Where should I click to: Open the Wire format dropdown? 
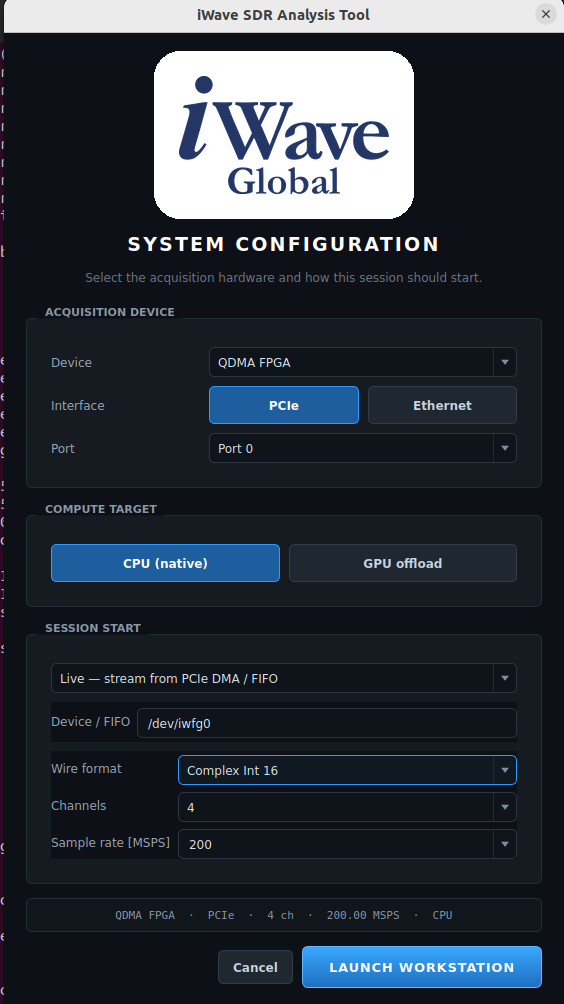pos(347,770)
